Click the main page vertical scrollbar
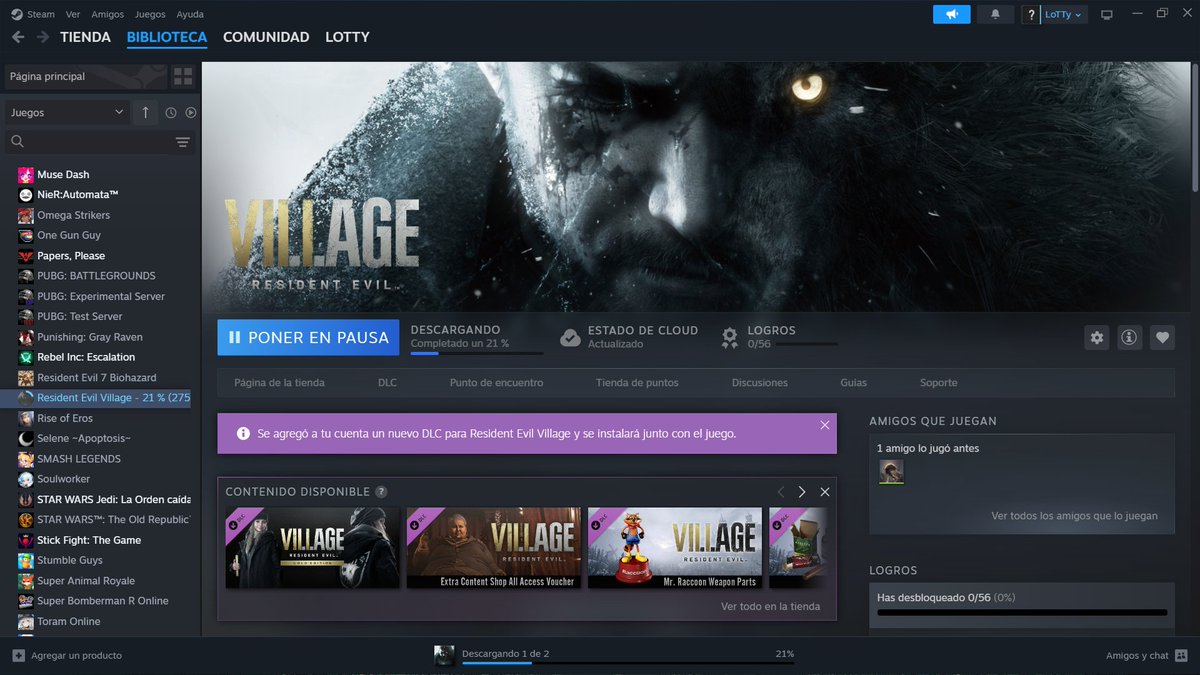Image resolution: width=1200 pixels, height=675 pixels. 1195,130
